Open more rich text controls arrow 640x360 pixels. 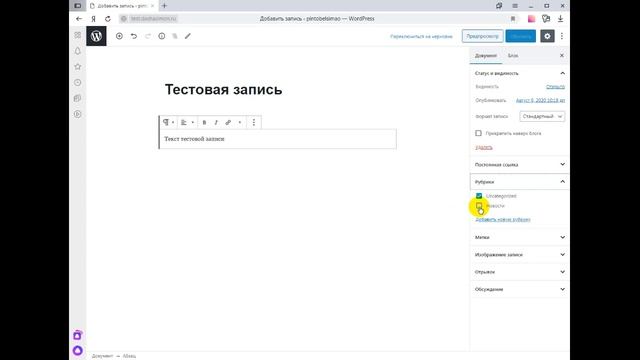(240, 122)
